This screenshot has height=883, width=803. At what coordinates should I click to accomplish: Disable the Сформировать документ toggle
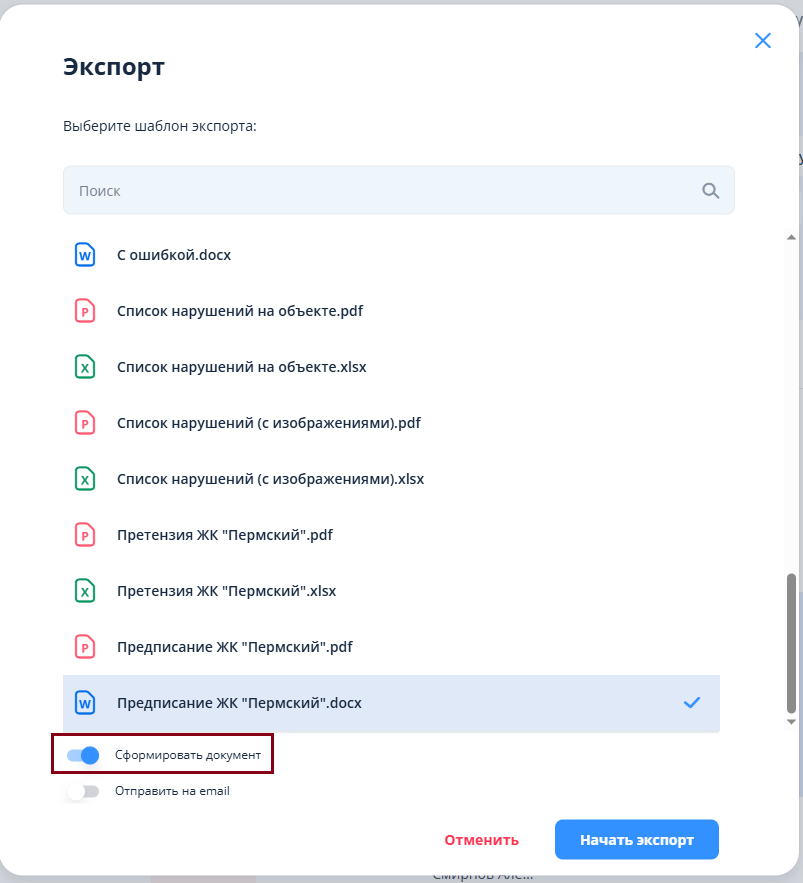[83, 755]
